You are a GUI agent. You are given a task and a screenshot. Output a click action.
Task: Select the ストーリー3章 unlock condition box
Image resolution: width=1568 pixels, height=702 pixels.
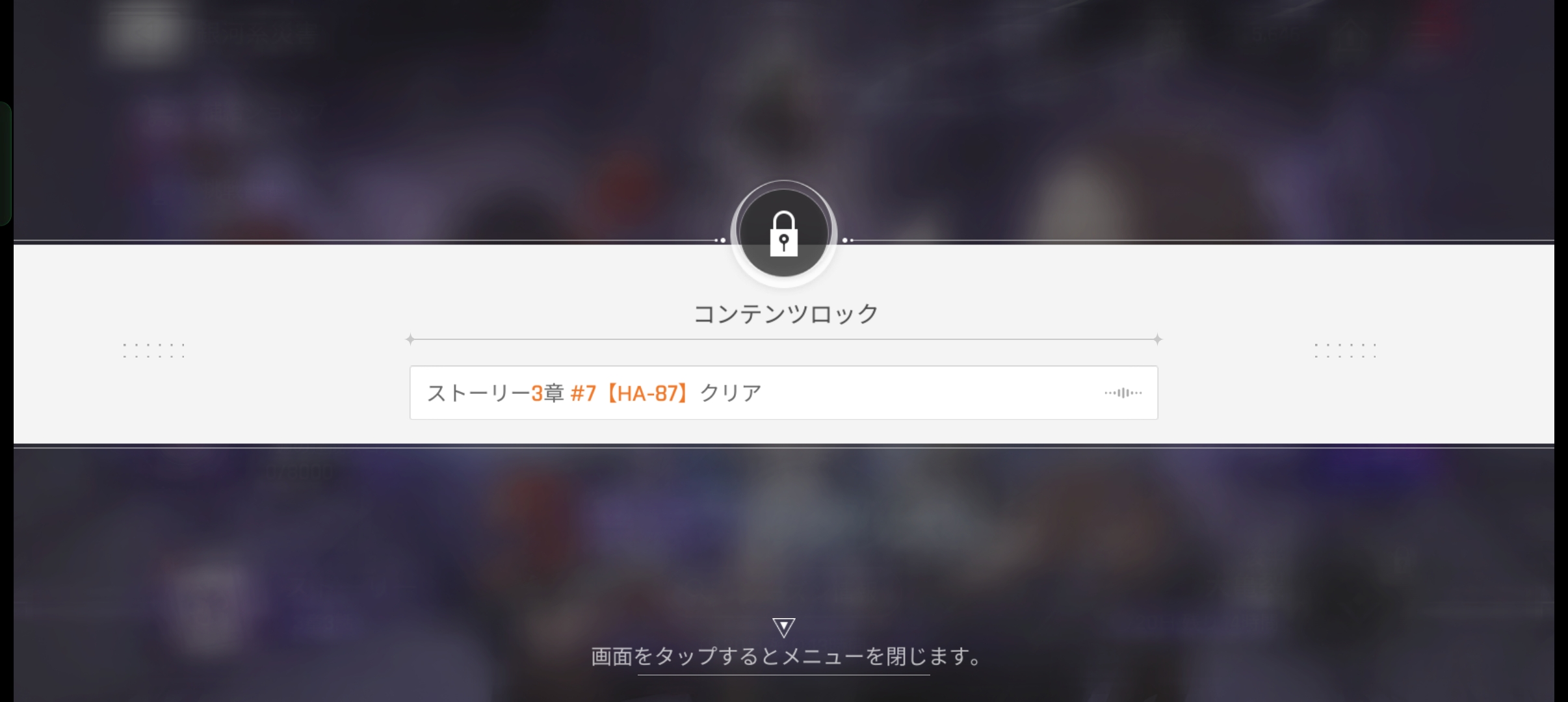tap(783, 393)
